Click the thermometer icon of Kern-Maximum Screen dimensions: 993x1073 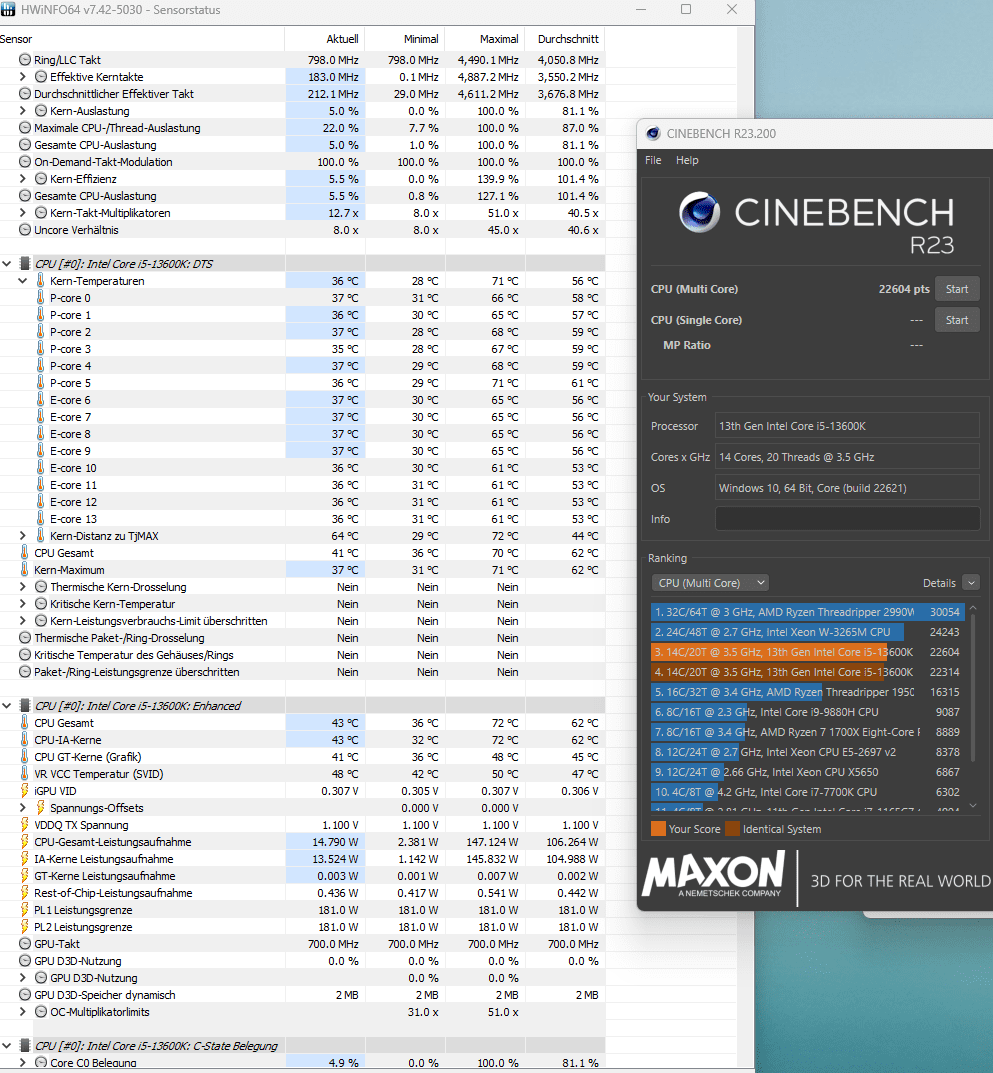[x=25, y=569]
